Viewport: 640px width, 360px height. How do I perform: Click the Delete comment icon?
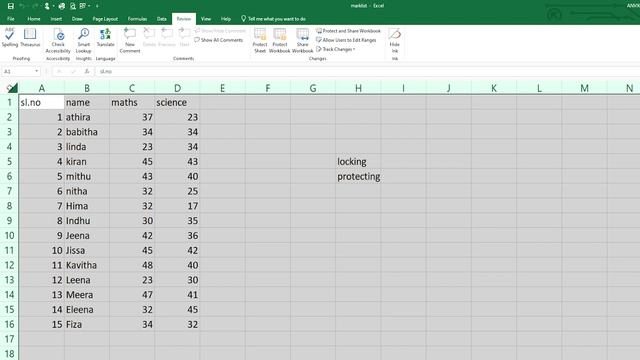click(149, 38)
